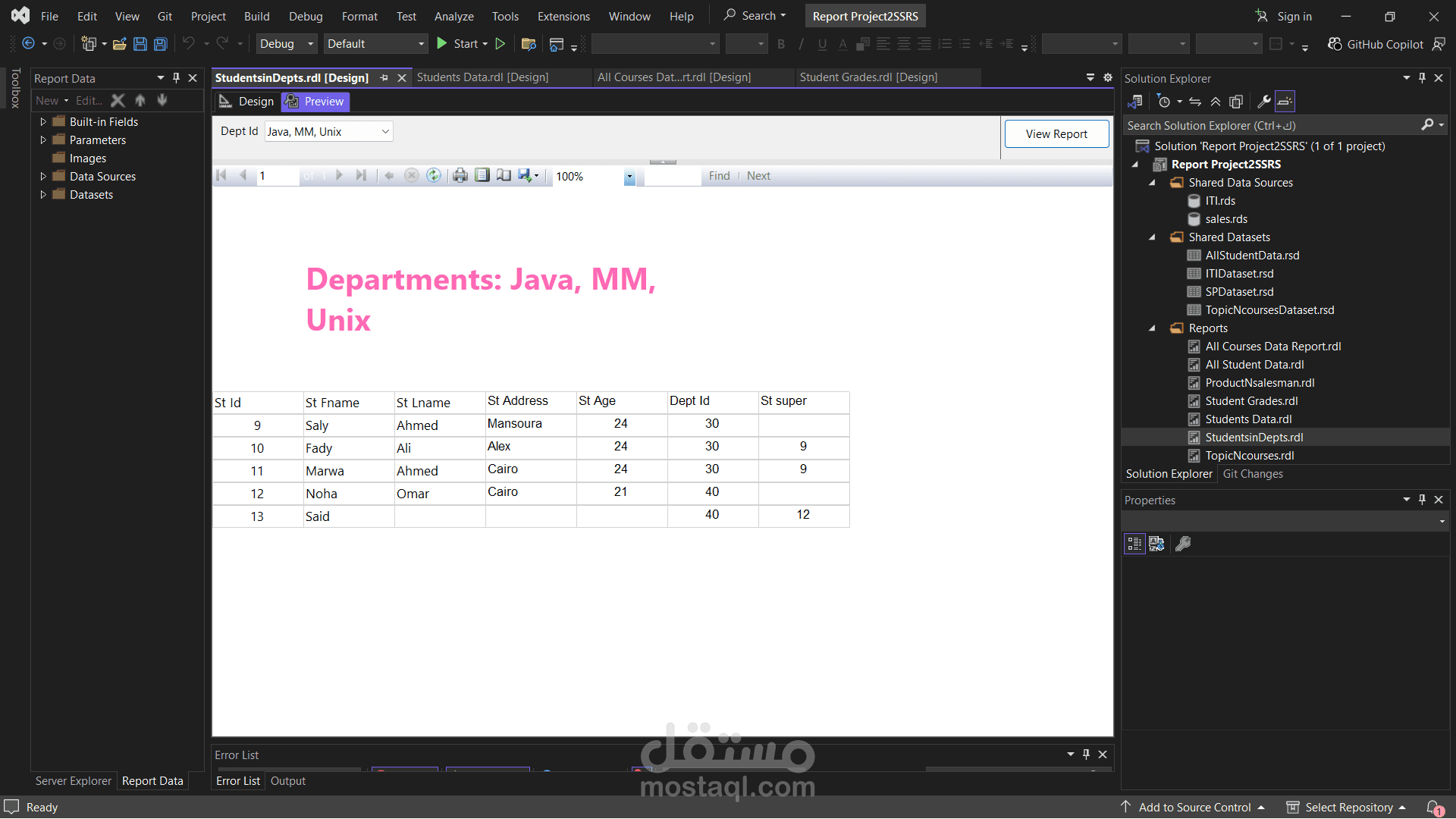Collapse the Shared Datasets folder

pos(1152,237)
